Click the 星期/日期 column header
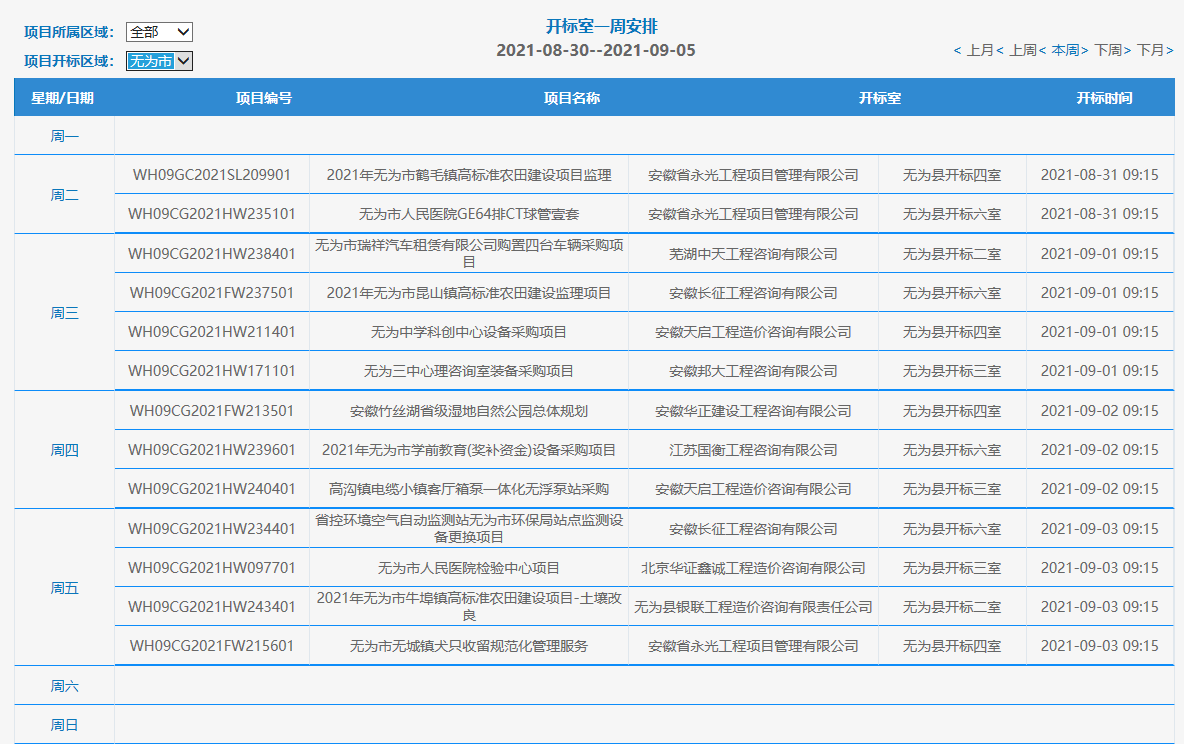The height and width of the screenshot is (744, 1184). pos(63,98)
